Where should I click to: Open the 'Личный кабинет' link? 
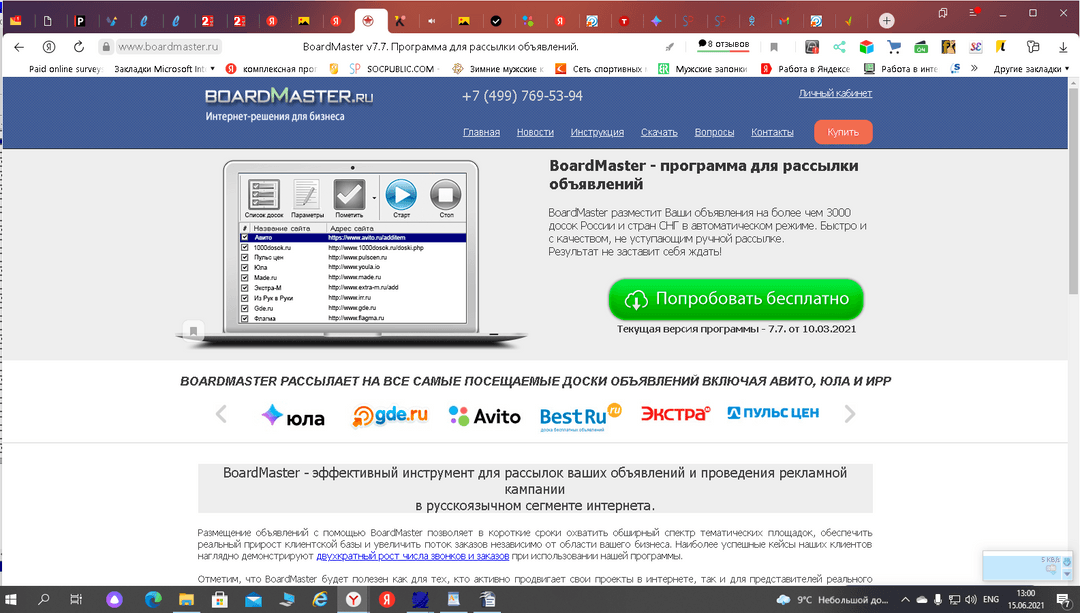coord(835,93)
